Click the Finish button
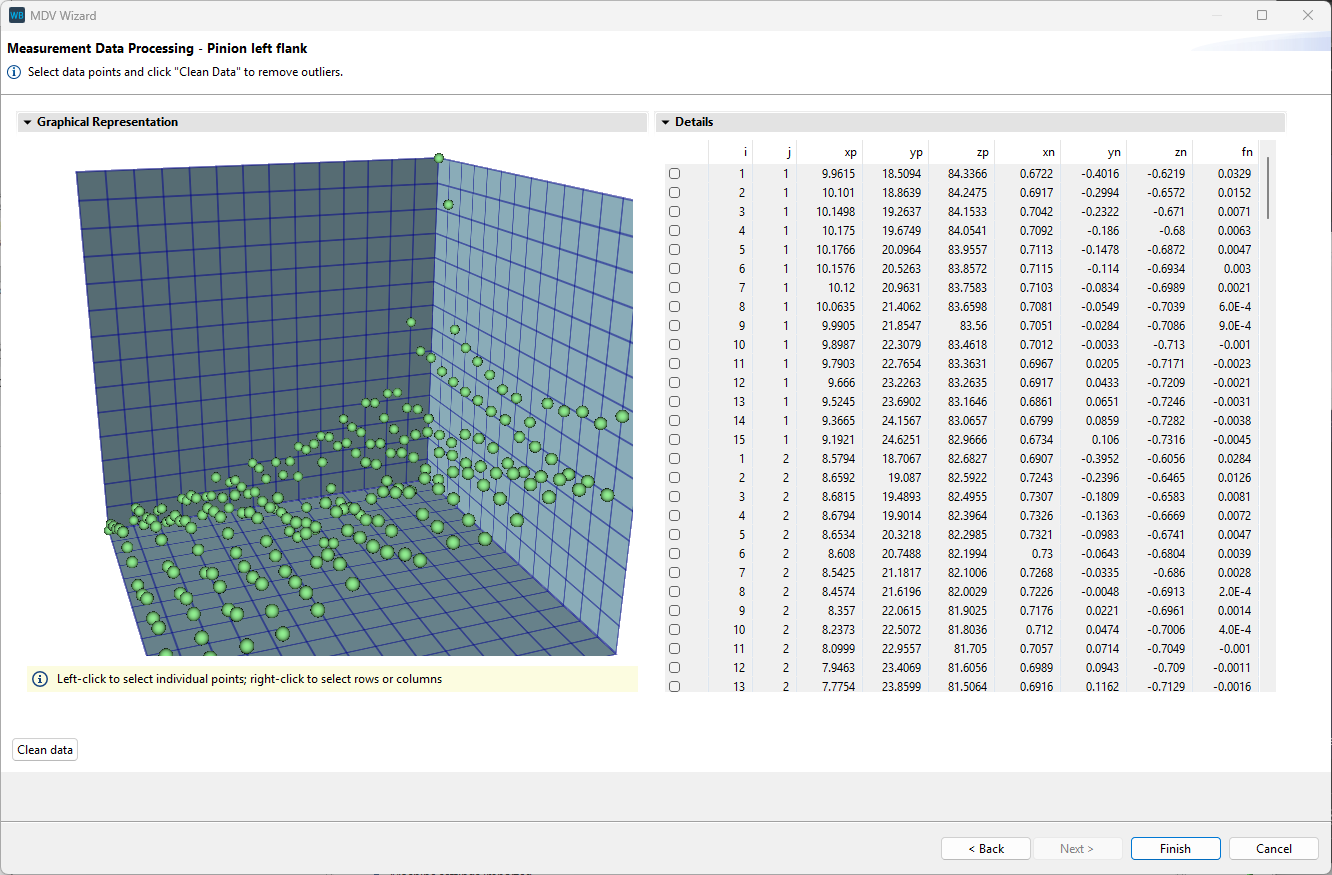 coord(1175,849)
